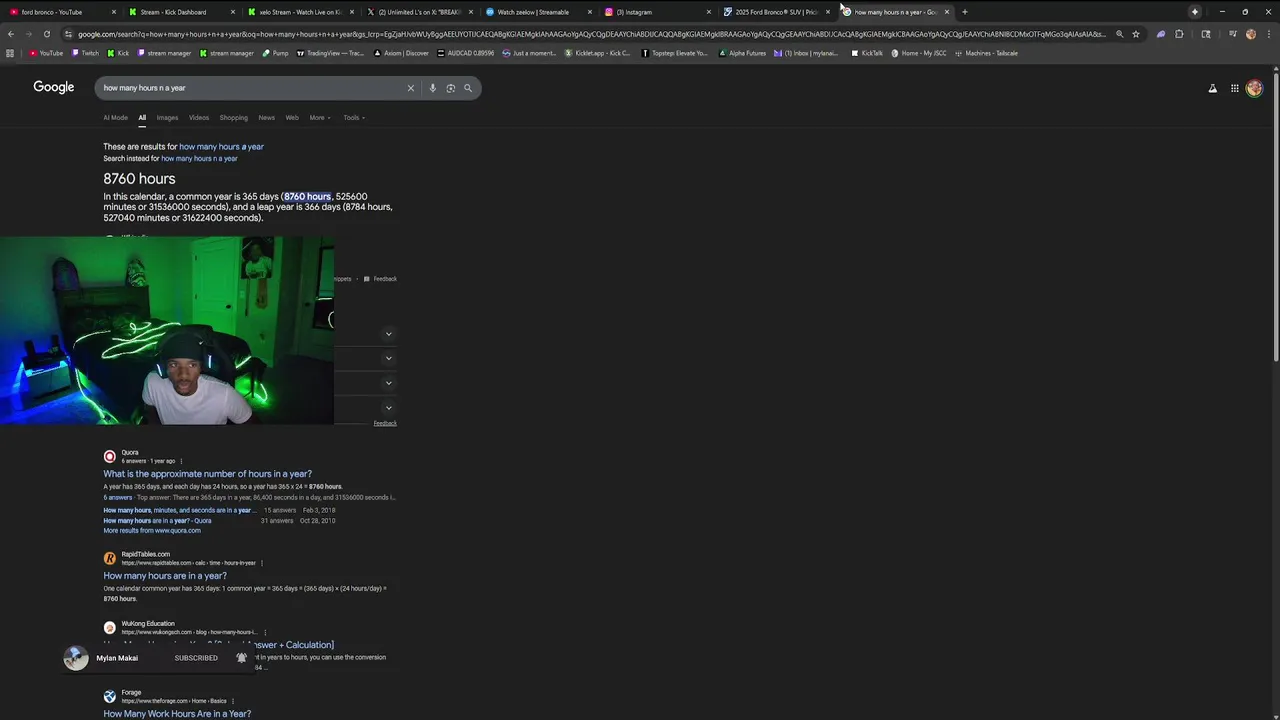Click the Forage result favicon
Viewport: 1280px width, 720px height.
pyautogui.click(x=110, y=696)
